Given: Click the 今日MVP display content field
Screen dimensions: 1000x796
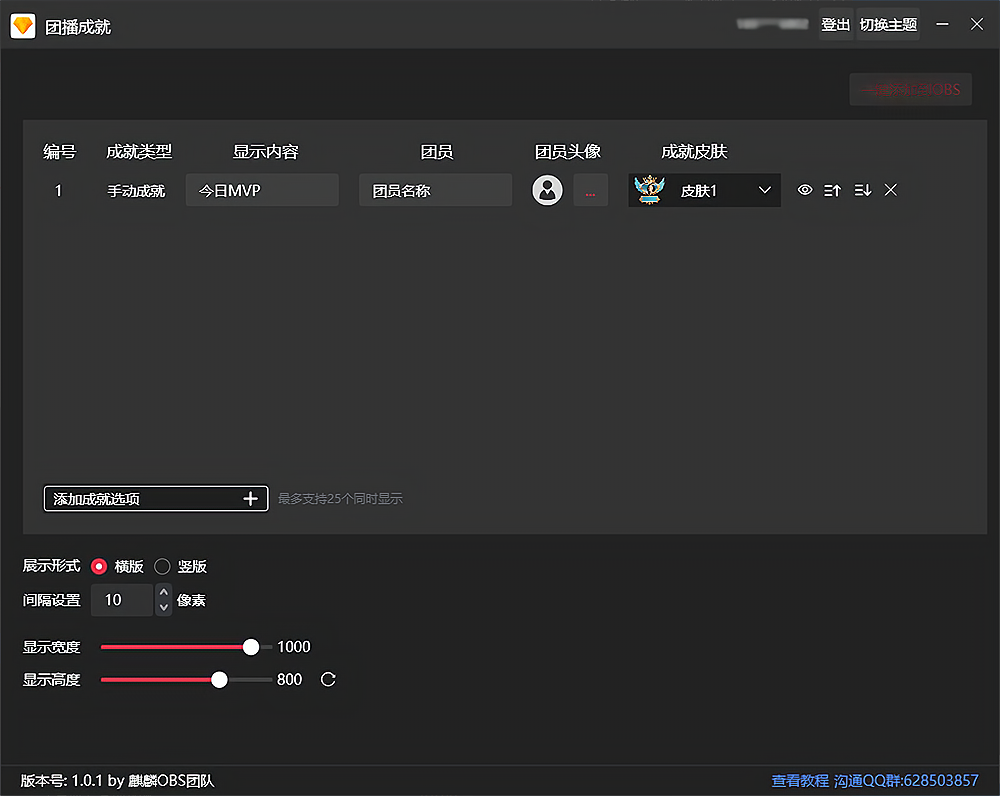Looking at the screenshot, I should click(262, 190).
